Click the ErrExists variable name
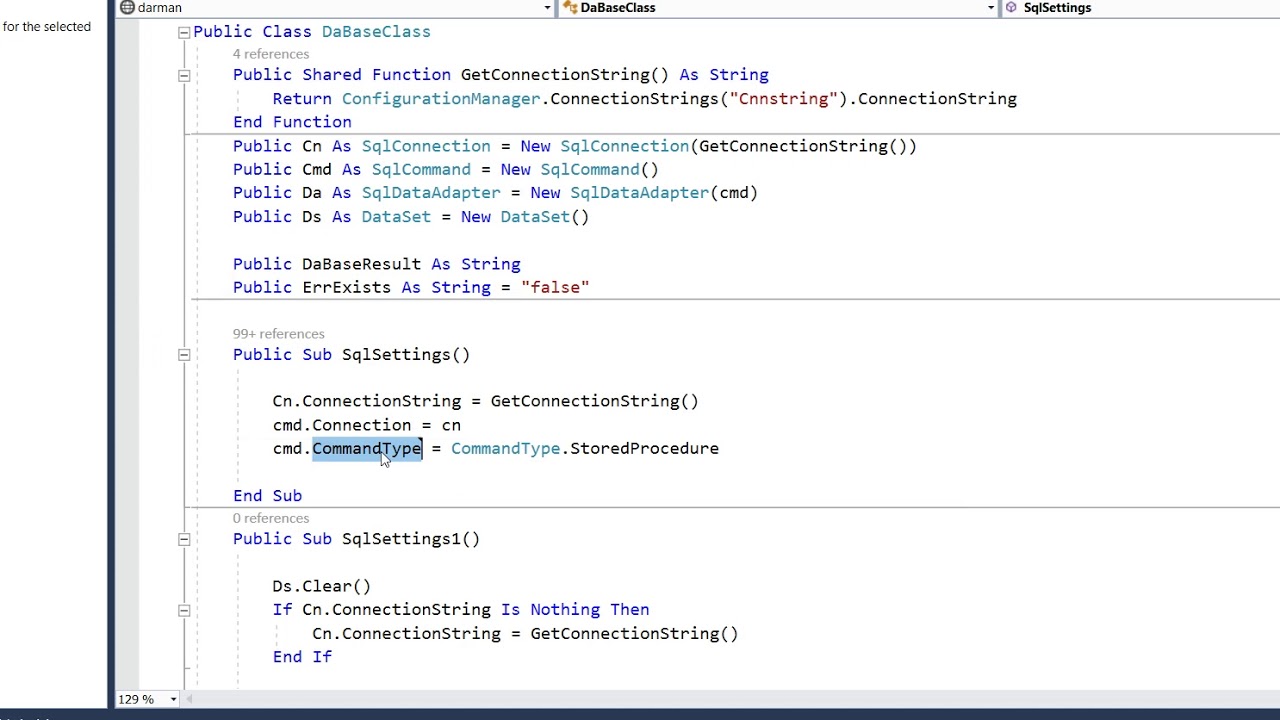This screenshot has width=1280, height=720. 347,288
